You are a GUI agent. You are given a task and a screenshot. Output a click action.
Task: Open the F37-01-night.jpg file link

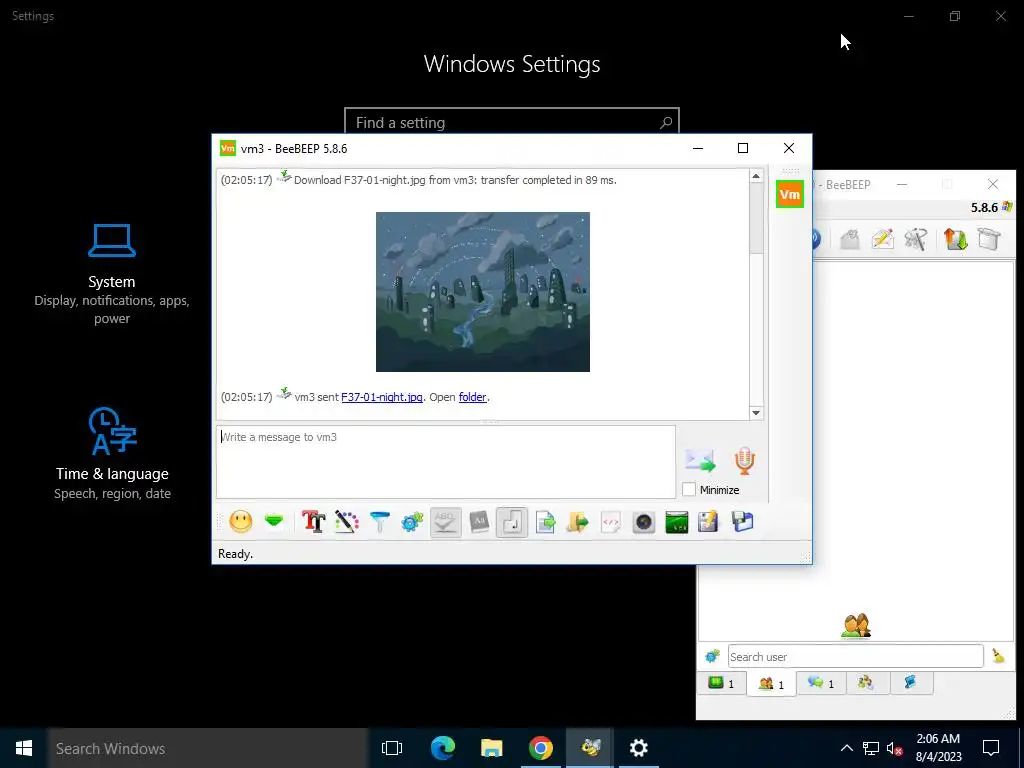pos(382,397)
